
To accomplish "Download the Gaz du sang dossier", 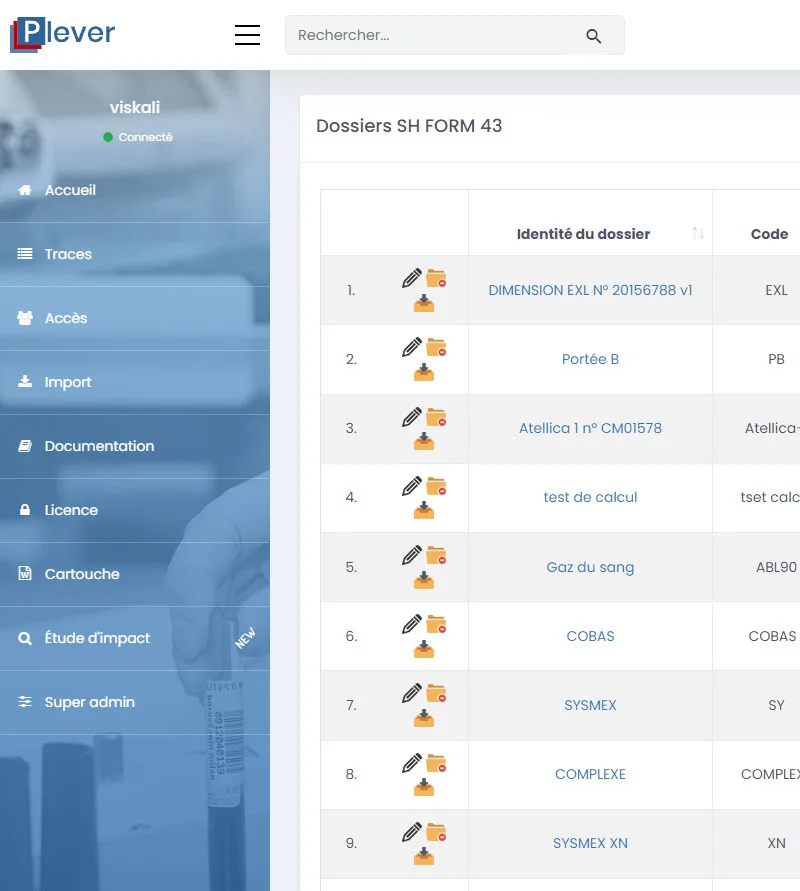I will (424, 580).
